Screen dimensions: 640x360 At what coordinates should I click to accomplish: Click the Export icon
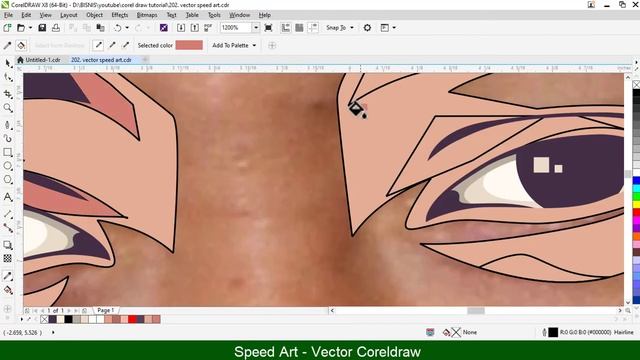pyautogui.click(x=195, y=28)
